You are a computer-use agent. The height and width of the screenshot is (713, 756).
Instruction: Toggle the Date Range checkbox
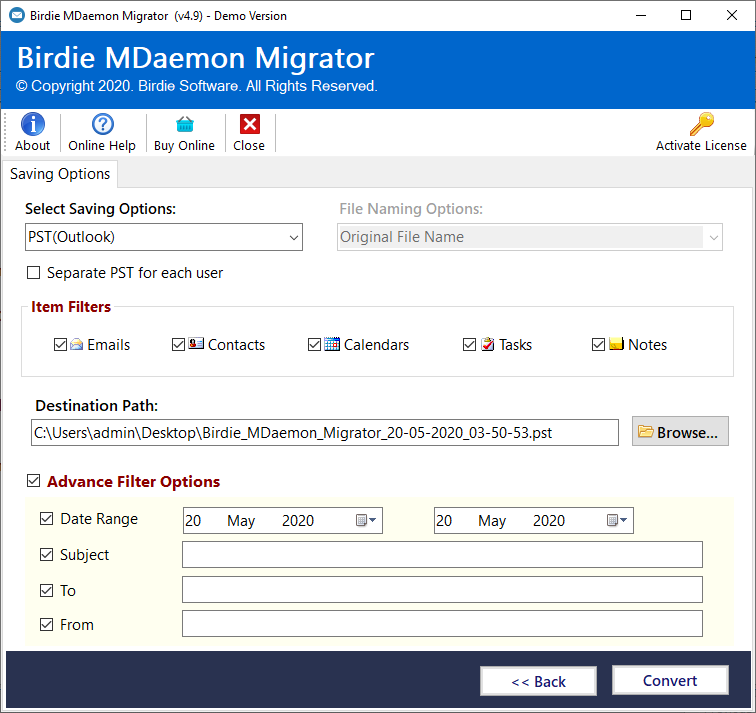(46, 519)
